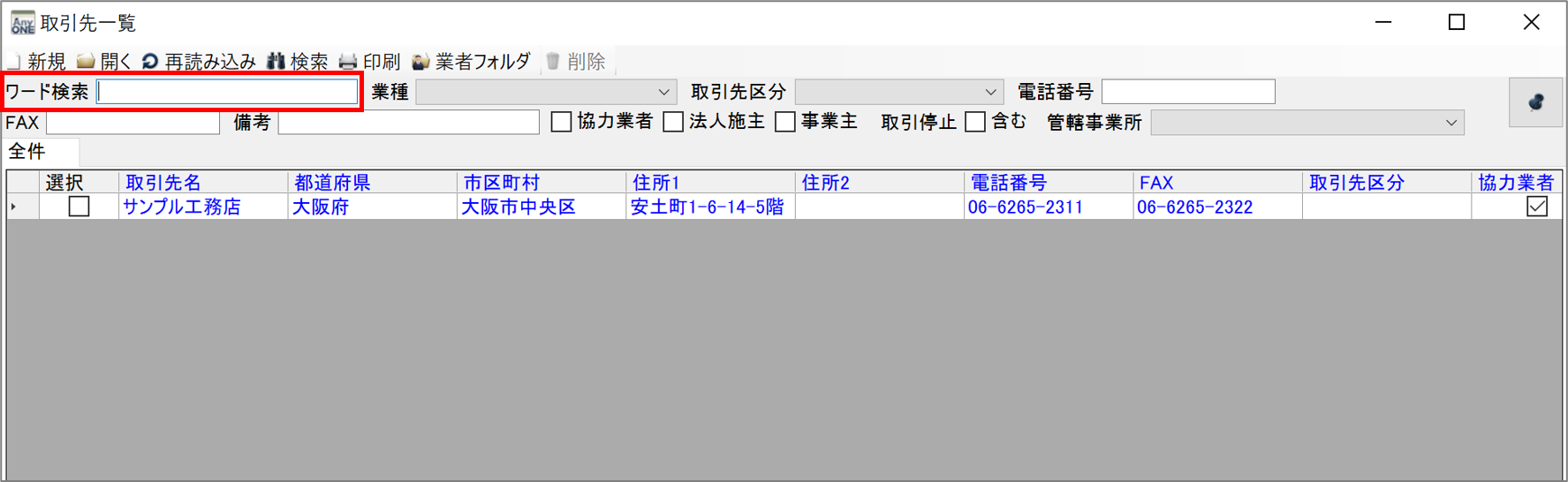Check the 法人施主 checkbox

point(673,122)
